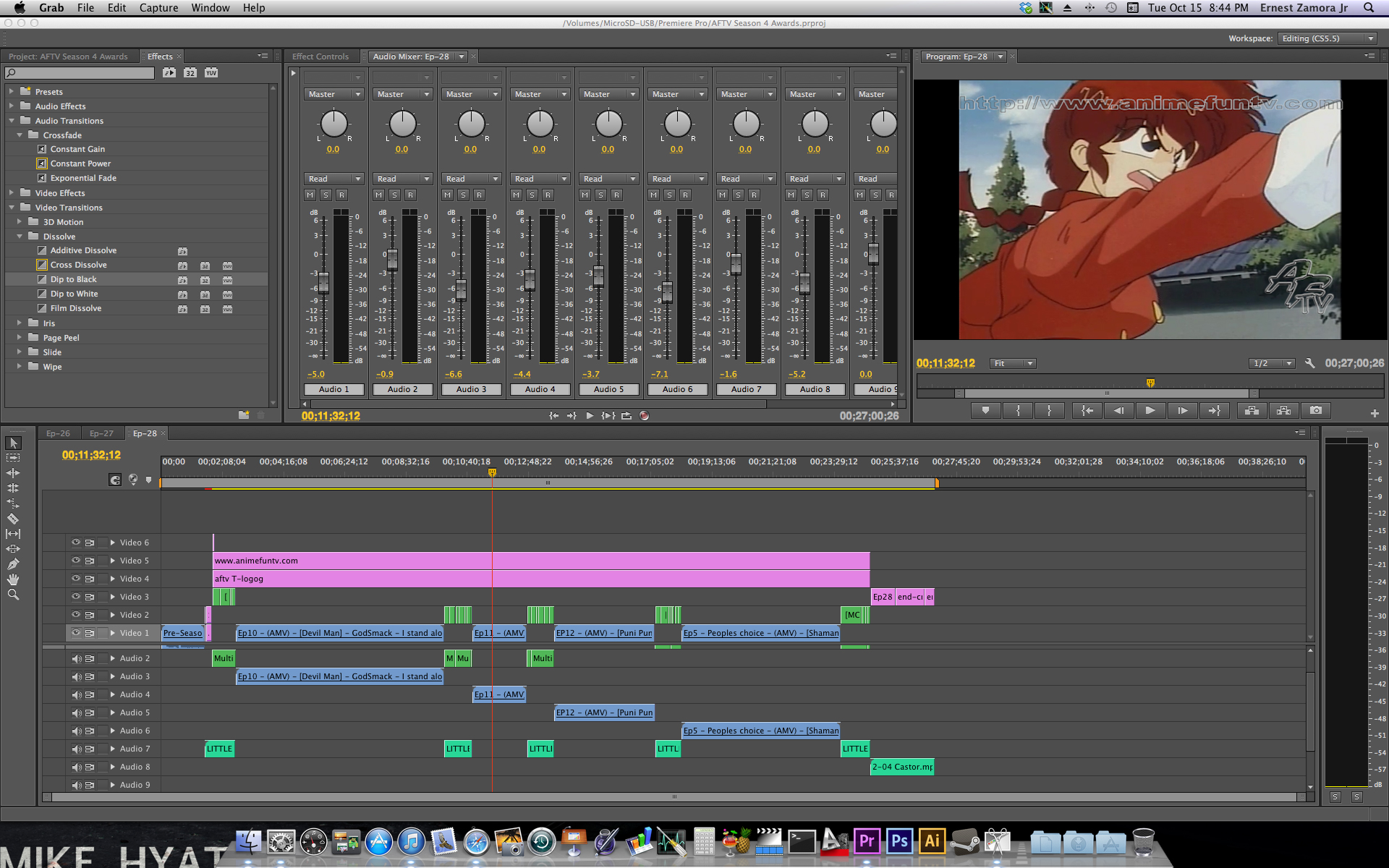This screenshot has height=868, width=1389.
Task: Toggle the Snap magnet icon in the timeline
Action: [x=115, y=480]
